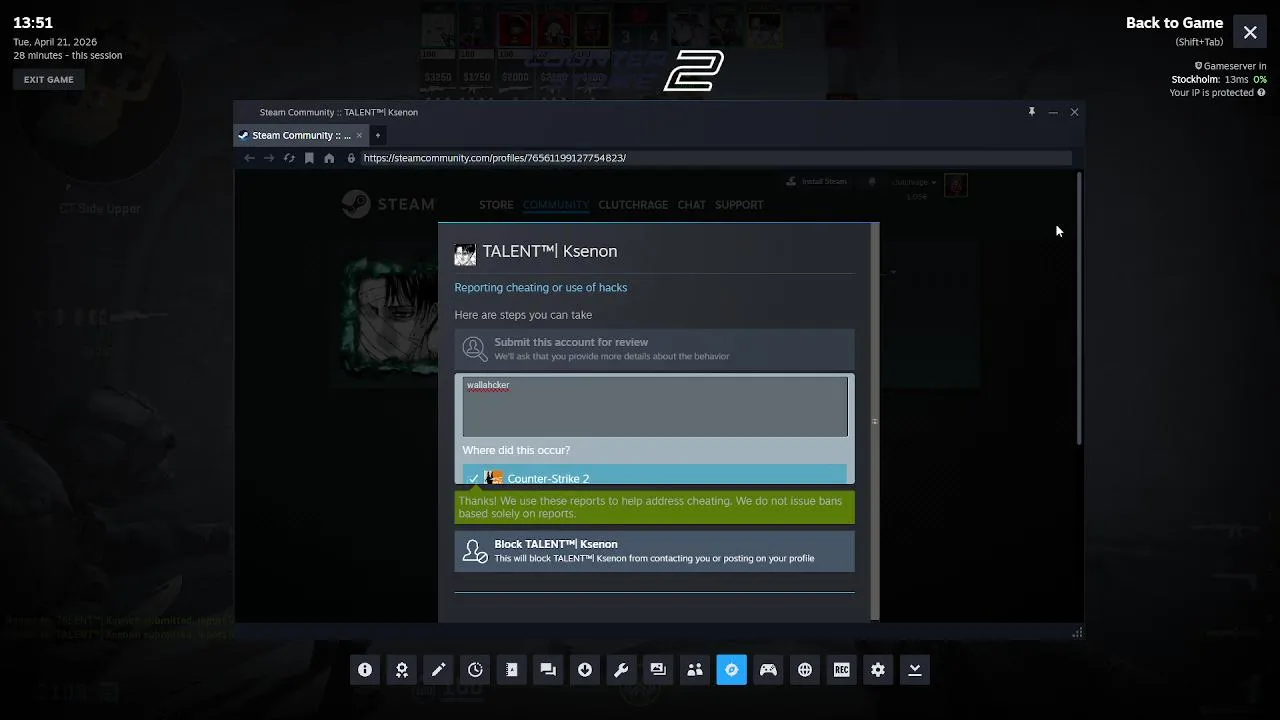The image size is (1280, 720).
Task: Click the overlay window resize grip
Action: point(1077,633)
